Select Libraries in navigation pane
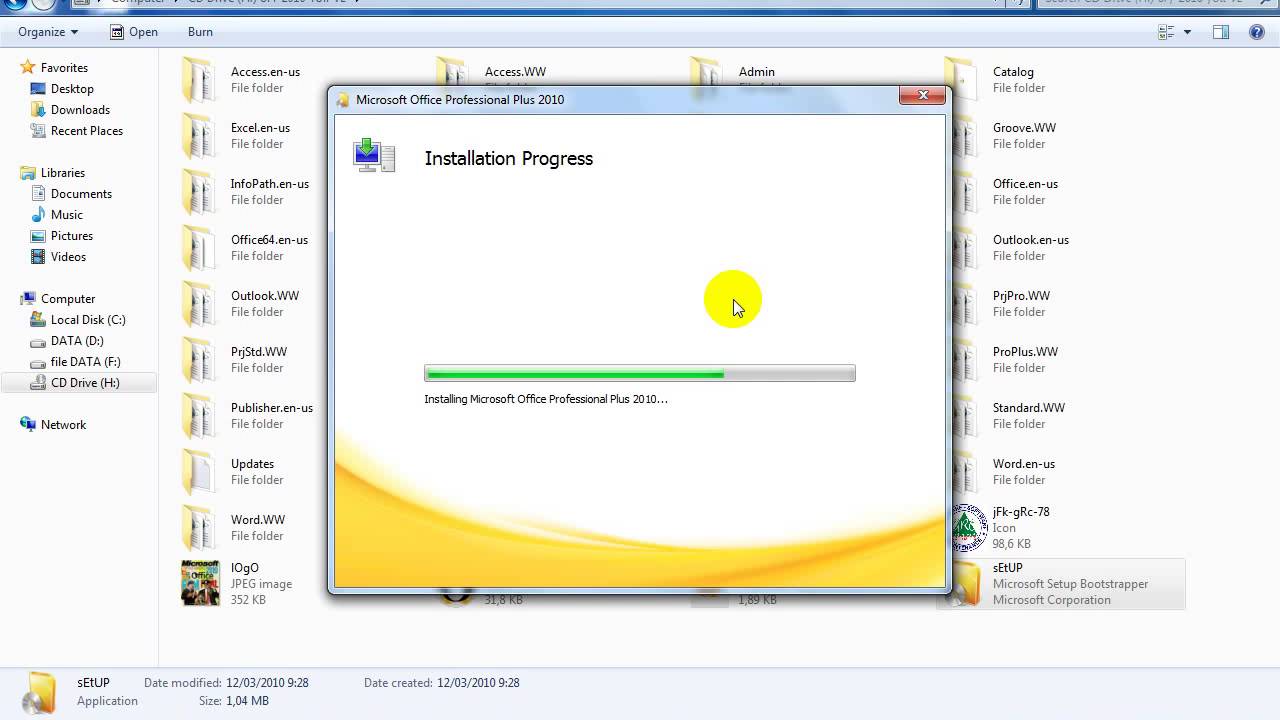This screenshot has width=1280, height=720. tap(63, 173)
